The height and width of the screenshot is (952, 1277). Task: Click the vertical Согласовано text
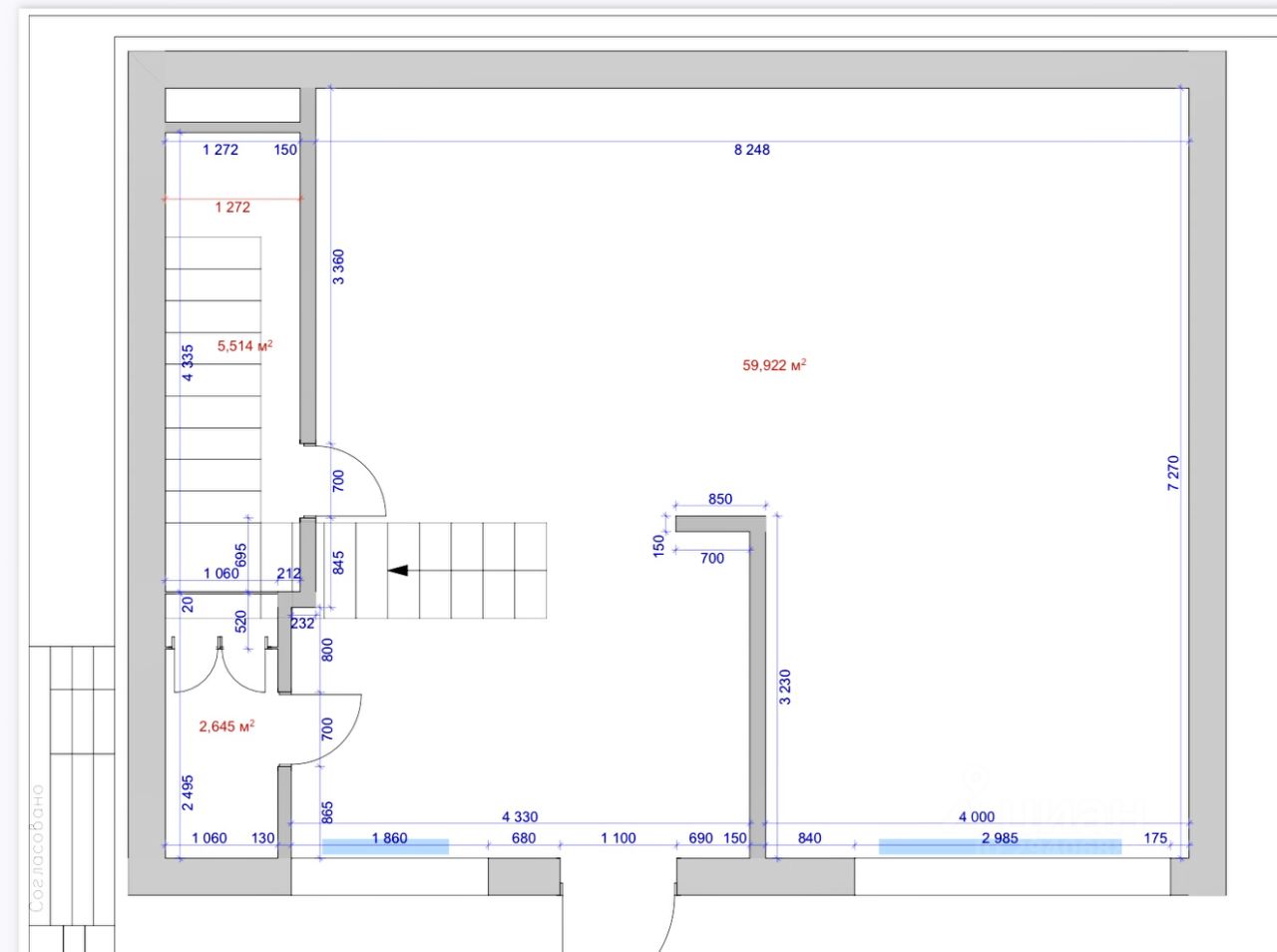point(37,848)
